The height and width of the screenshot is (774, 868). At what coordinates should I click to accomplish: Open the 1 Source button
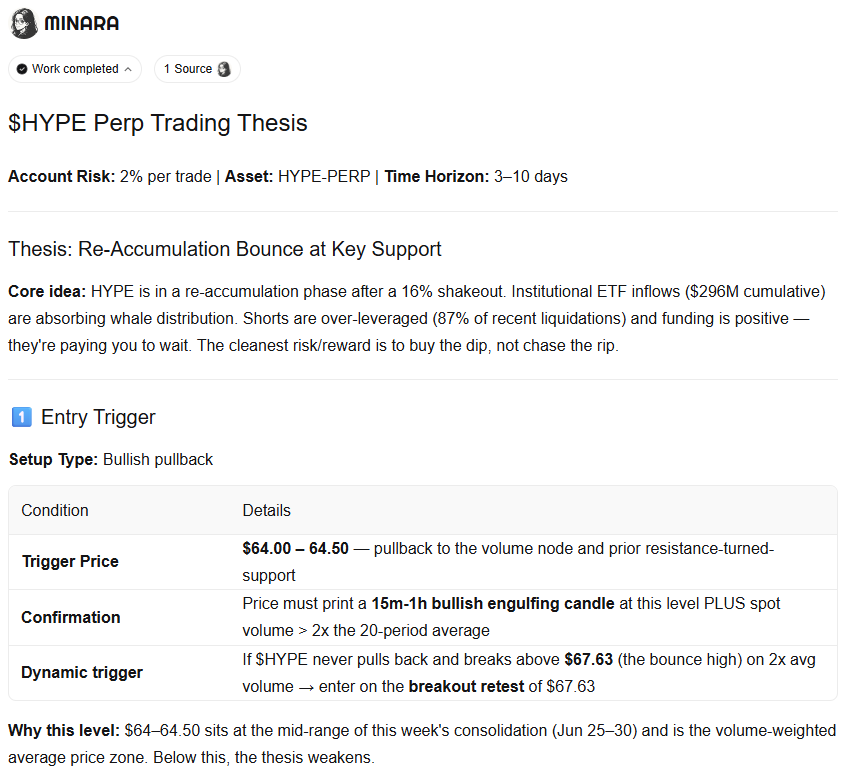click(x=197, y=69)
